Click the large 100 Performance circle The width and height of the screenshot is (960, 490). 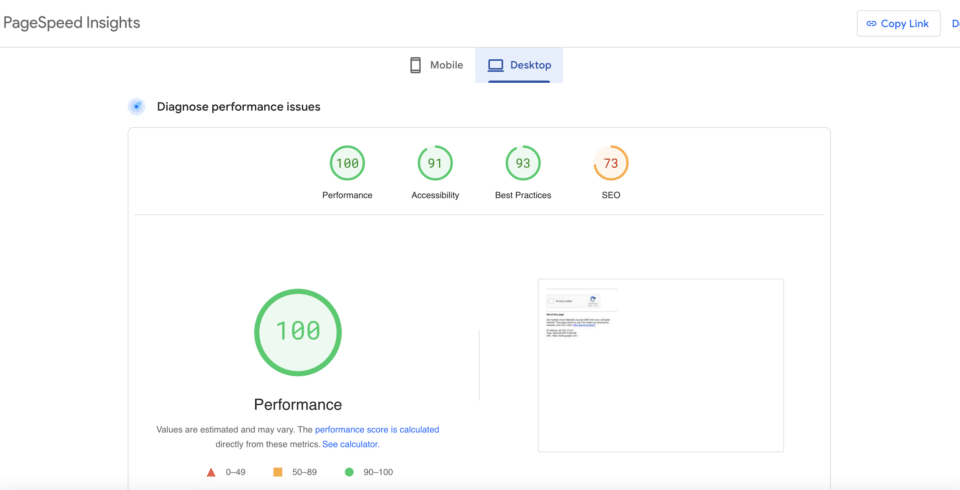(x=298, y=332)
